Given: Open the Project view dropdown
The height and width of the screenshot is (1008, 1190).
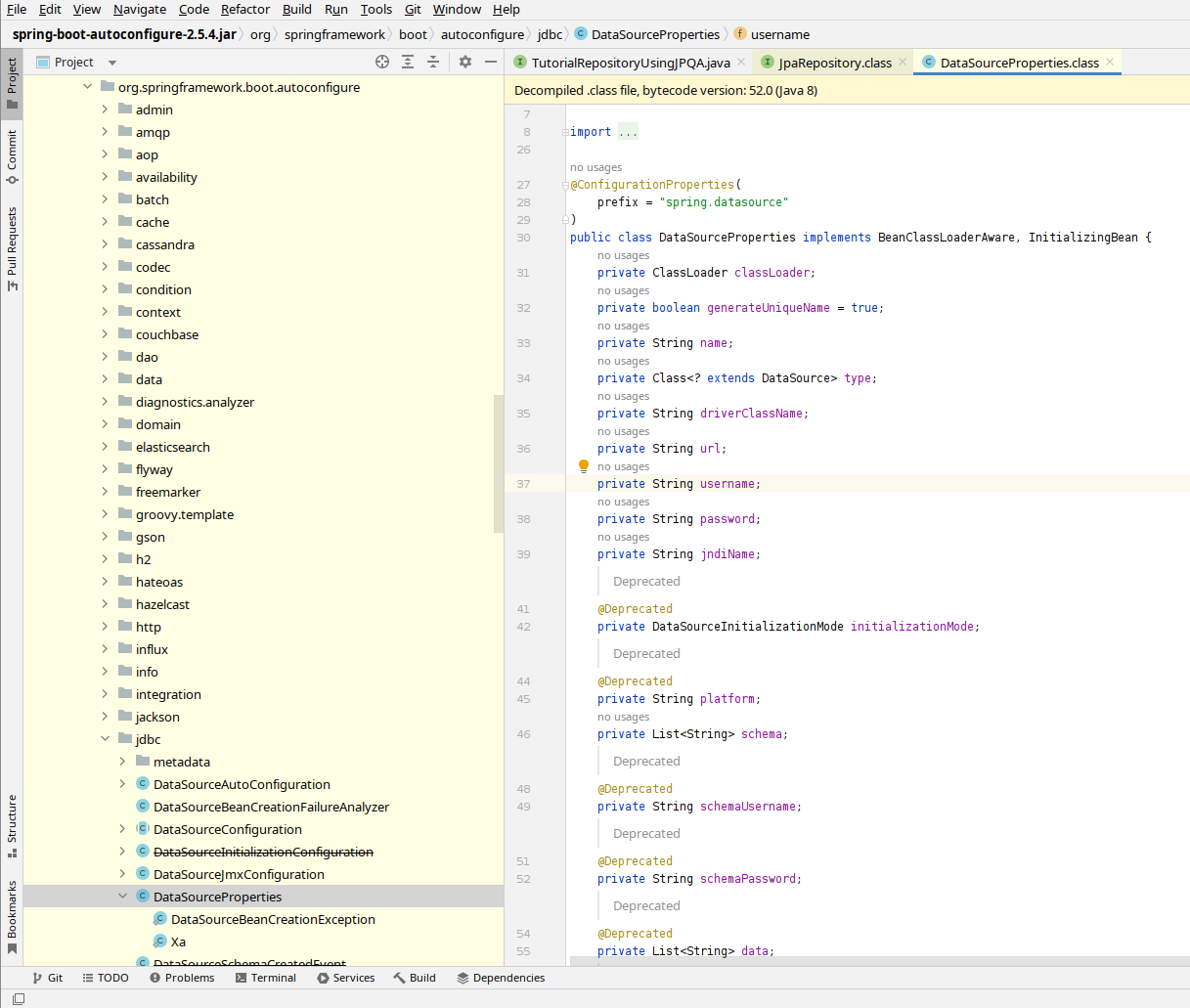Looking at the screenshot, I should (x=112, y=63).
